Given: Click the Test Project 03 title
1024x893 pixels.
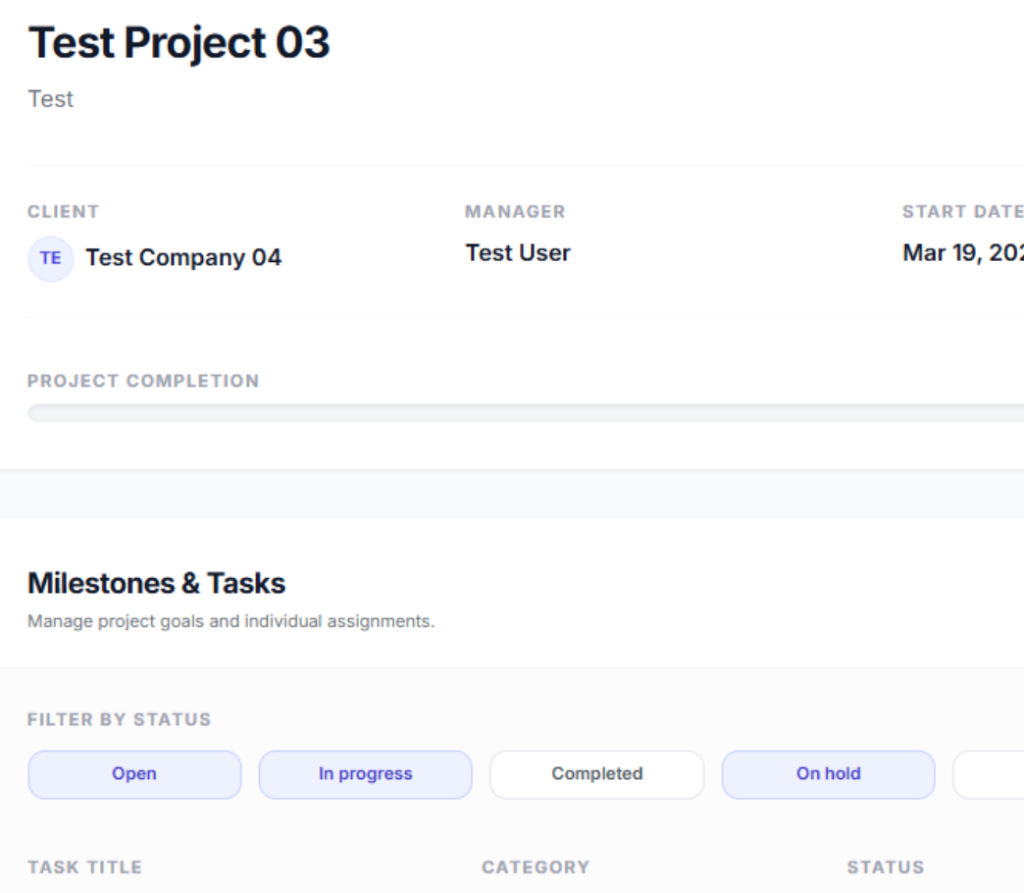Looking at the screenshot, I should [x=179, y=43].
